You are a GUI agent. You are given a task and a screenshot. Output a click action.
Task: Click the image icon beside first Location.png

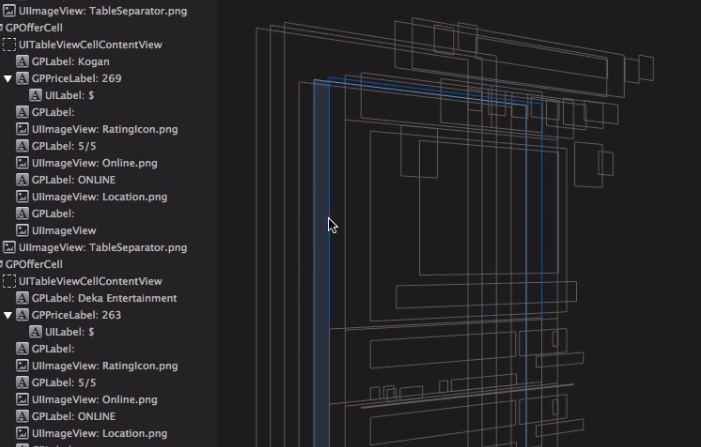point(22,197)
